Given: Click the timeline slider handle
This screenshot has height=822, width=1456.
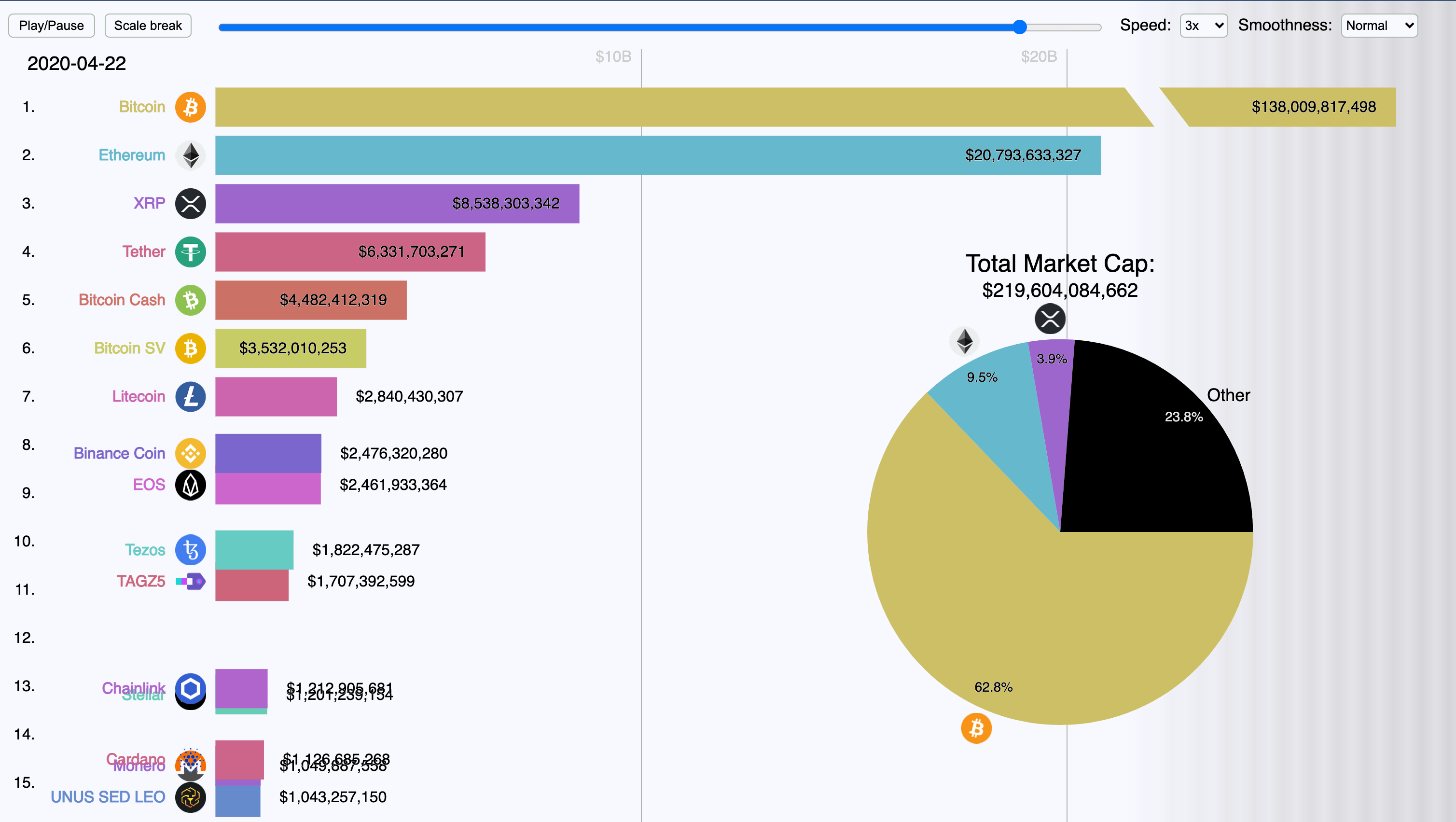Looking at the screenshot, I should pyautogui.click(x=1019, y=27).
